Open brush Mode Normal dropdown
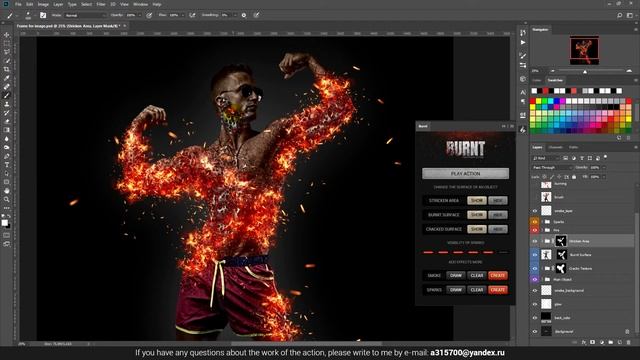This screenshot has width=640, height=360. tap(85, 15)
